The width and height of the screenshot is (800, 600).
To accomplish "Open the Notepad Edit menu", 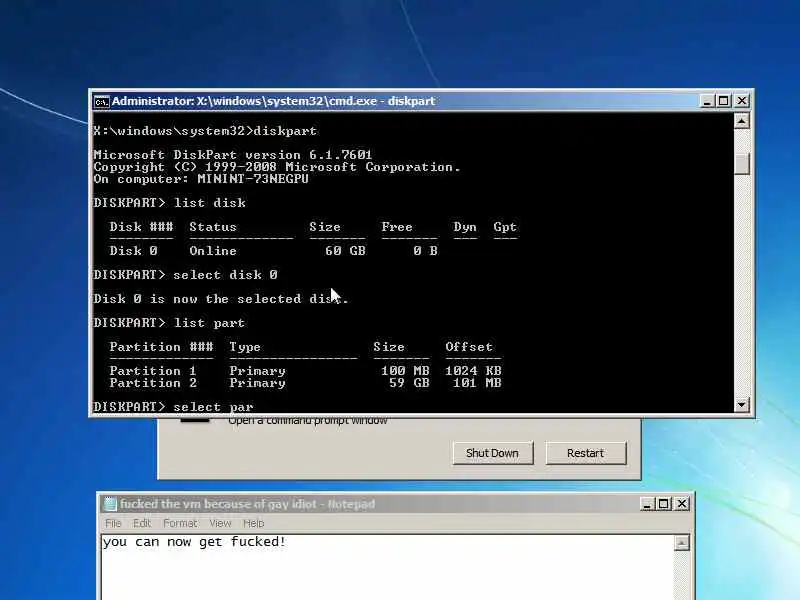I will 142,523.
